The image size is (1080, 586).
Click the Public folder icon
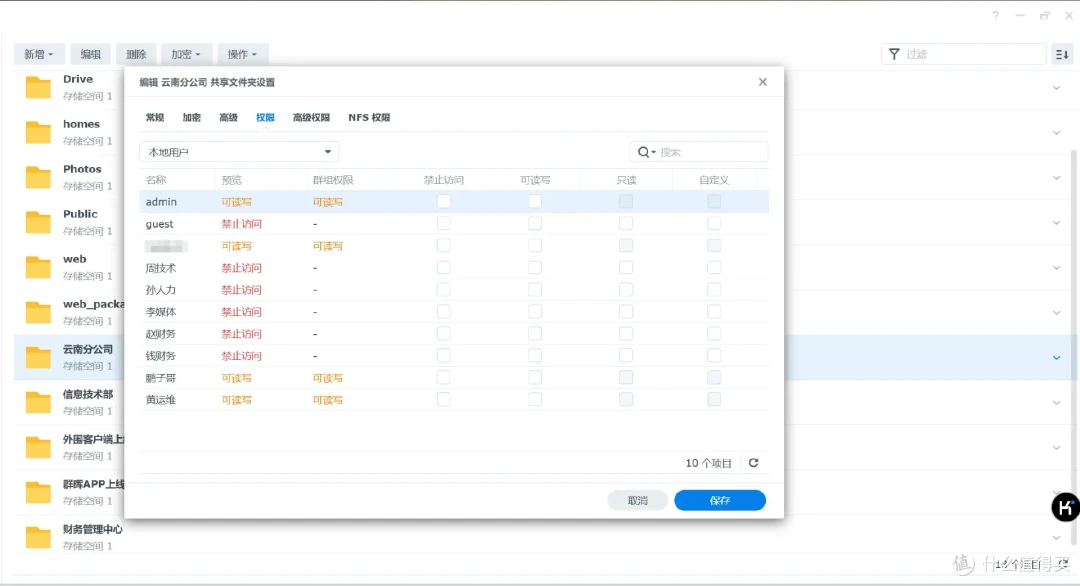(38, 222)
